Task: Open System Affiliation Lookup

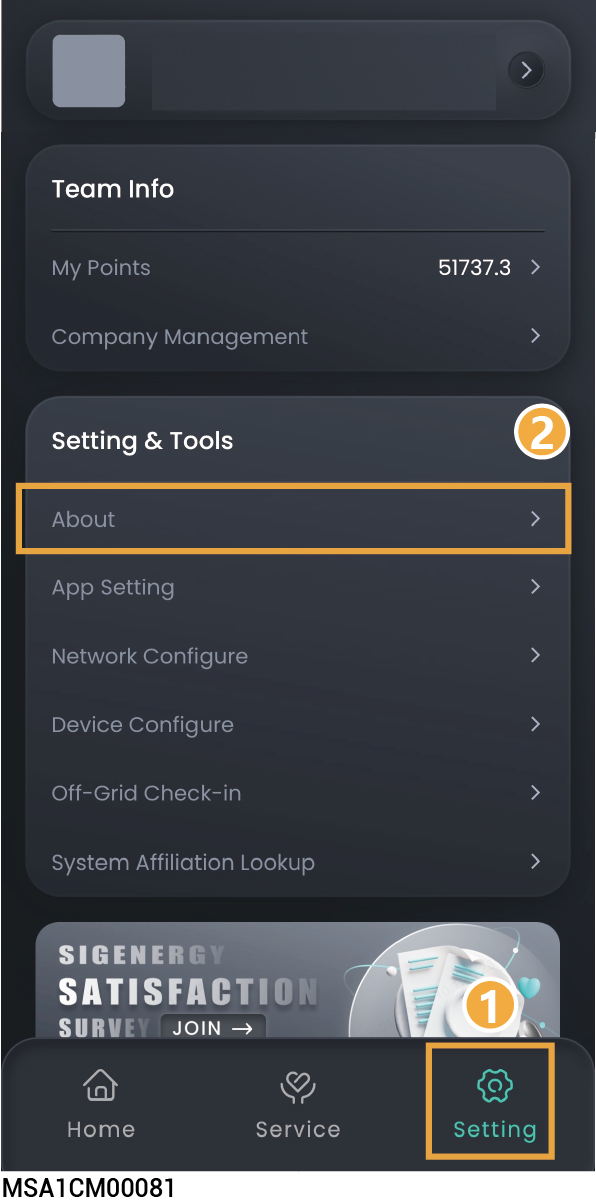Action: (x=298, y=862)
